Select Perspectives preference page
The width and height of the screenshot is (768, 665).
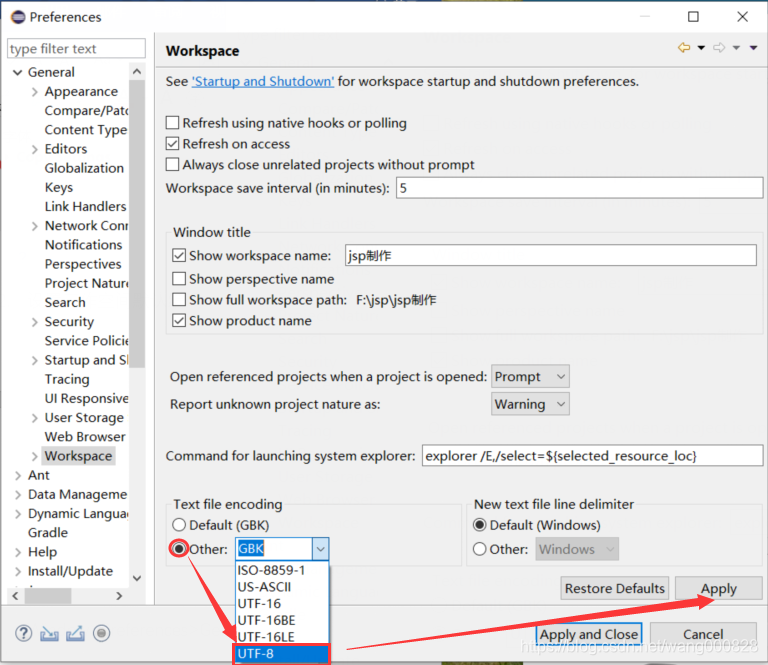coord(83,264)
